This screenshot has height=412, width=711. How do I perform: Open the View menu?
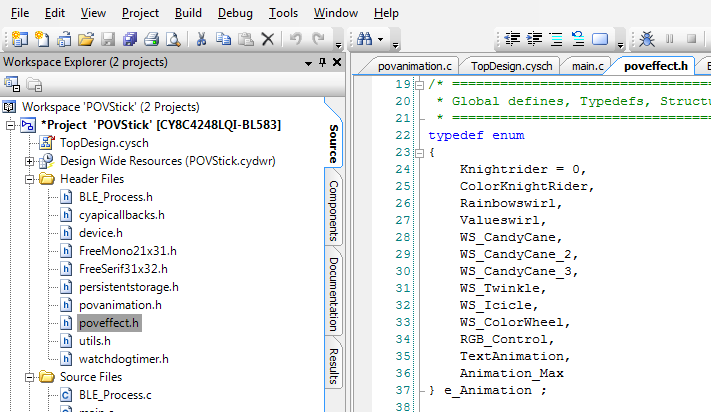tap(93, 13)
